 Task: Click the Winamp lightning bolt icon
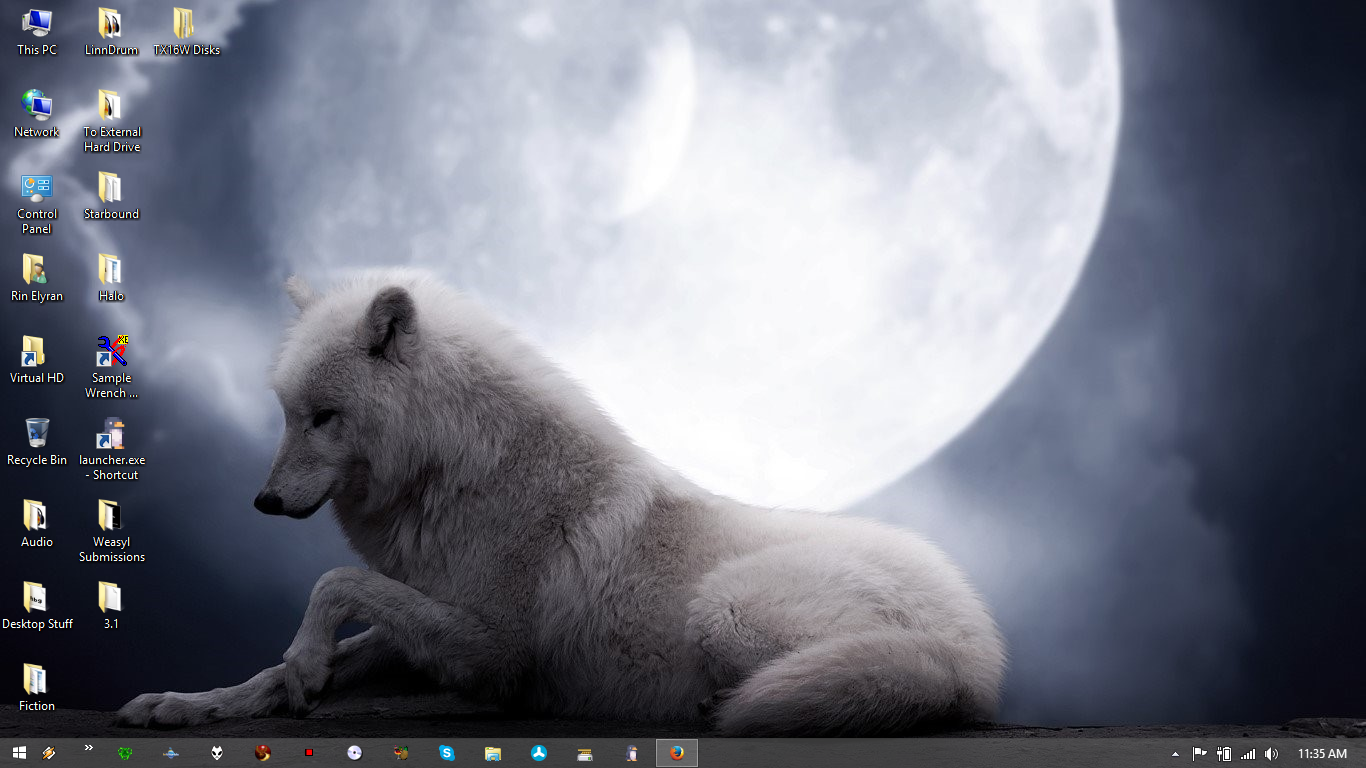coord(48,753)
